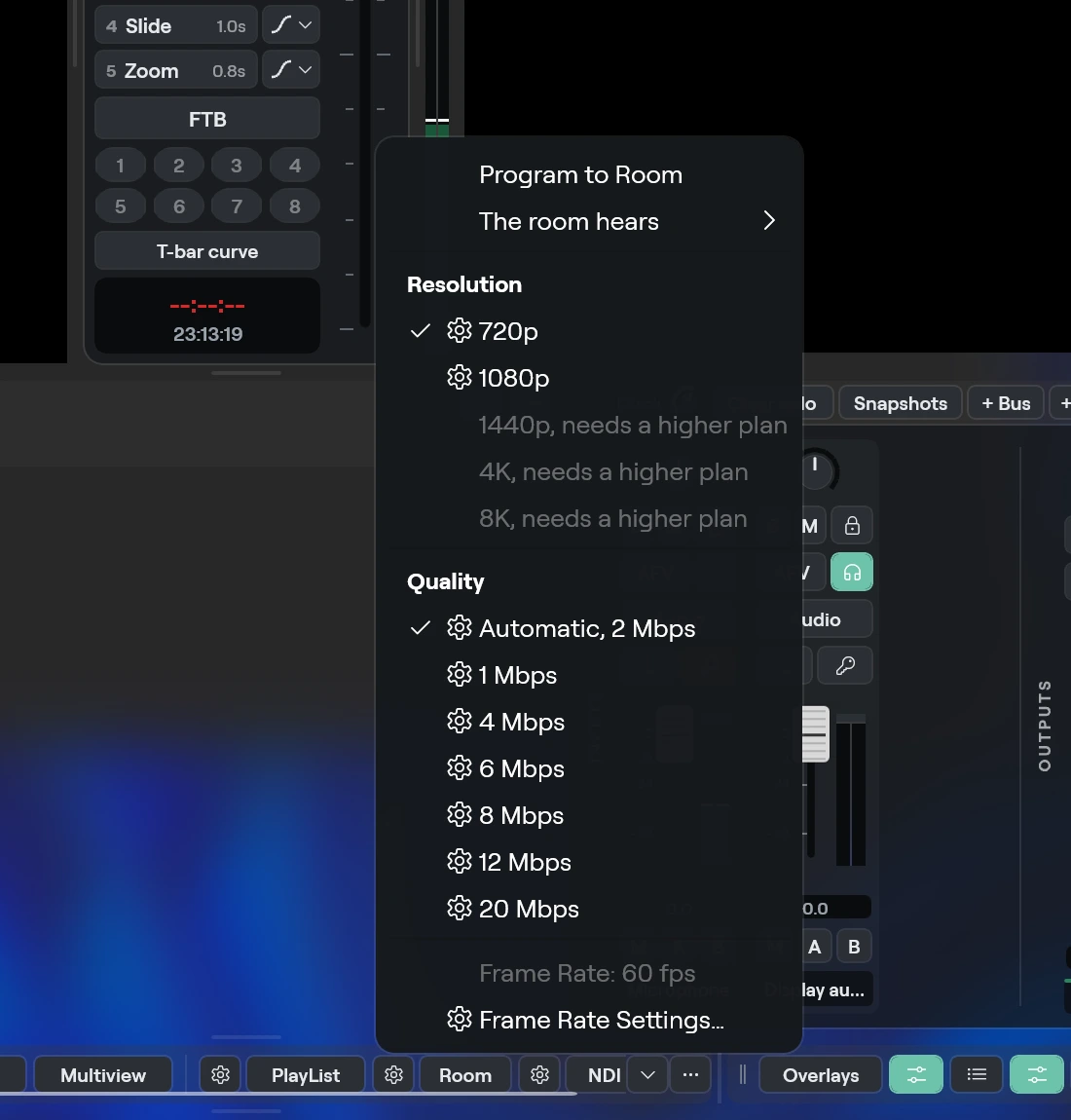Click 8K needs a higher plan
The height and width of the screenshot is (1120, 1071).
(x=589, y=518)
